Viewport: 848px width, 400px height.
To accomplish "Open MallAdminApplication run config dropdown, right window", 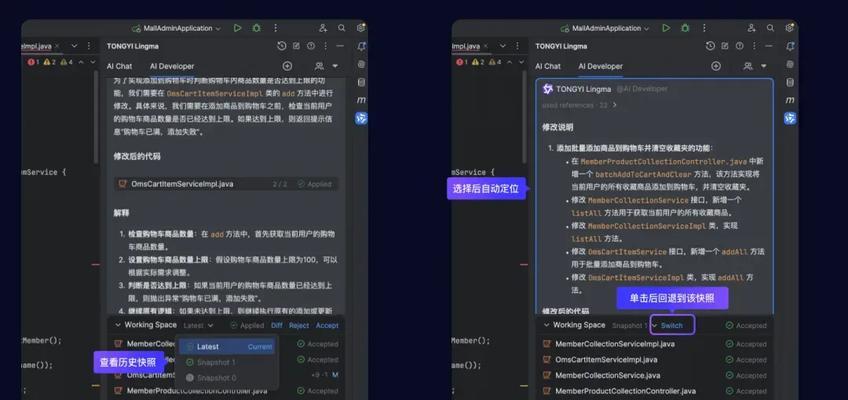I will [647, 28].
